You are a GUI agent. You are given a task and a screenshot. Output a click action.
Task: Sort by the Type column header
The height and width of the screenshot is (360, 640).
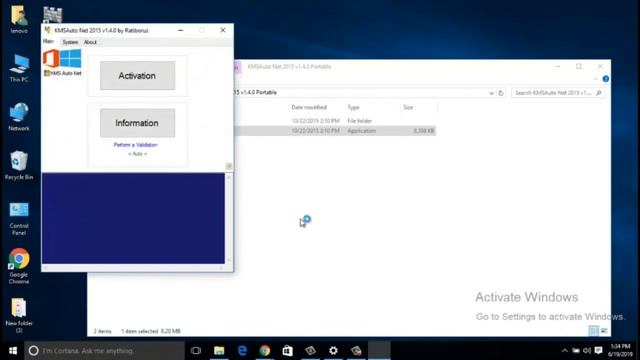353,107
